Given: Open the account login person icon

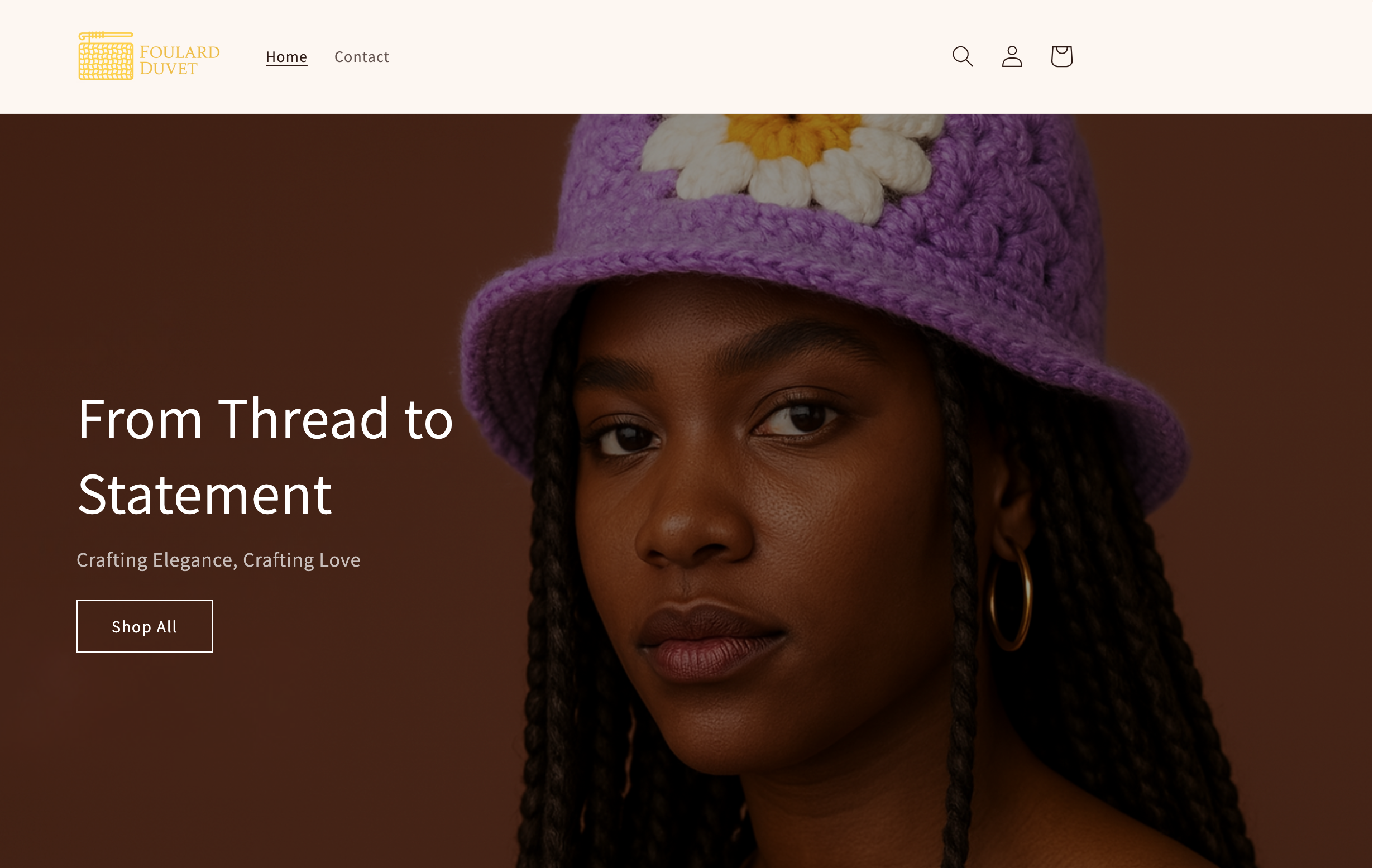Looking at the screenshot, I should tap(1012, 56).
